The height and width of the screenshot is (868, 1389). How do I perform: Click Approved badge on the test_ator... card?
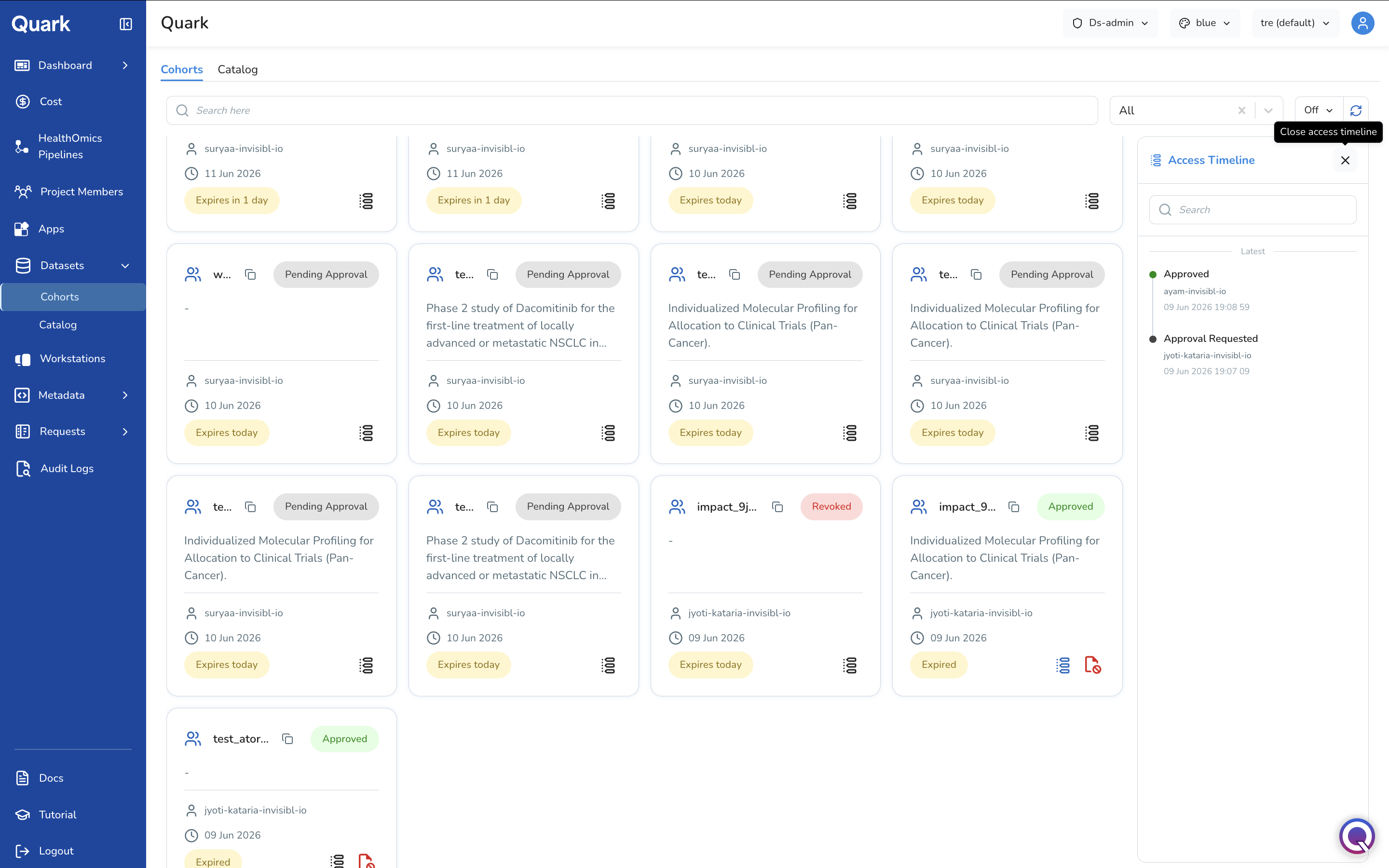coord(344,739)
